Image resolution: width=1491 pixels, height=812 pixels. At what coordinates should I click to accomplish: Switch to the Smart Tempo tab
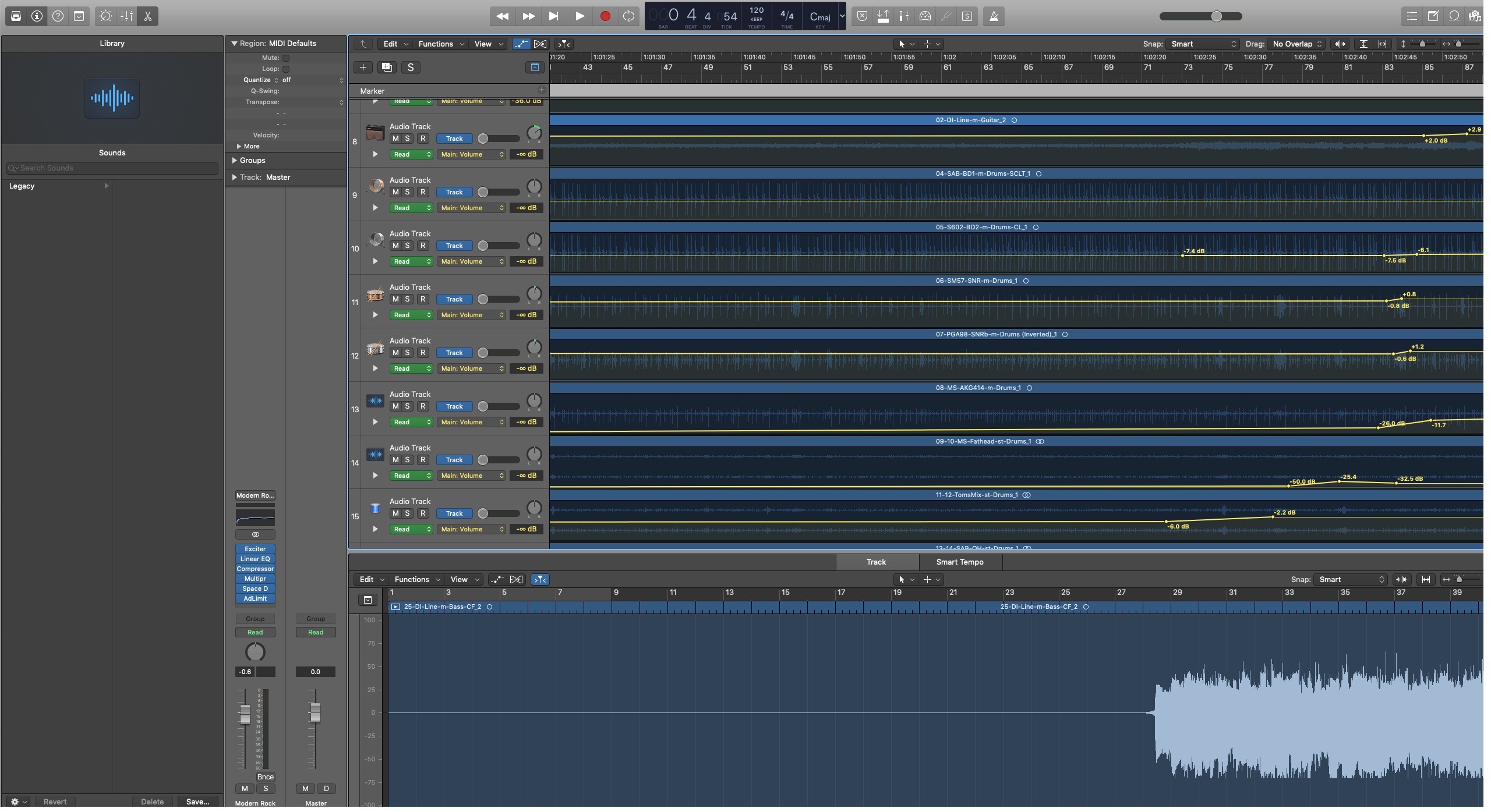(x=960, y=562)
